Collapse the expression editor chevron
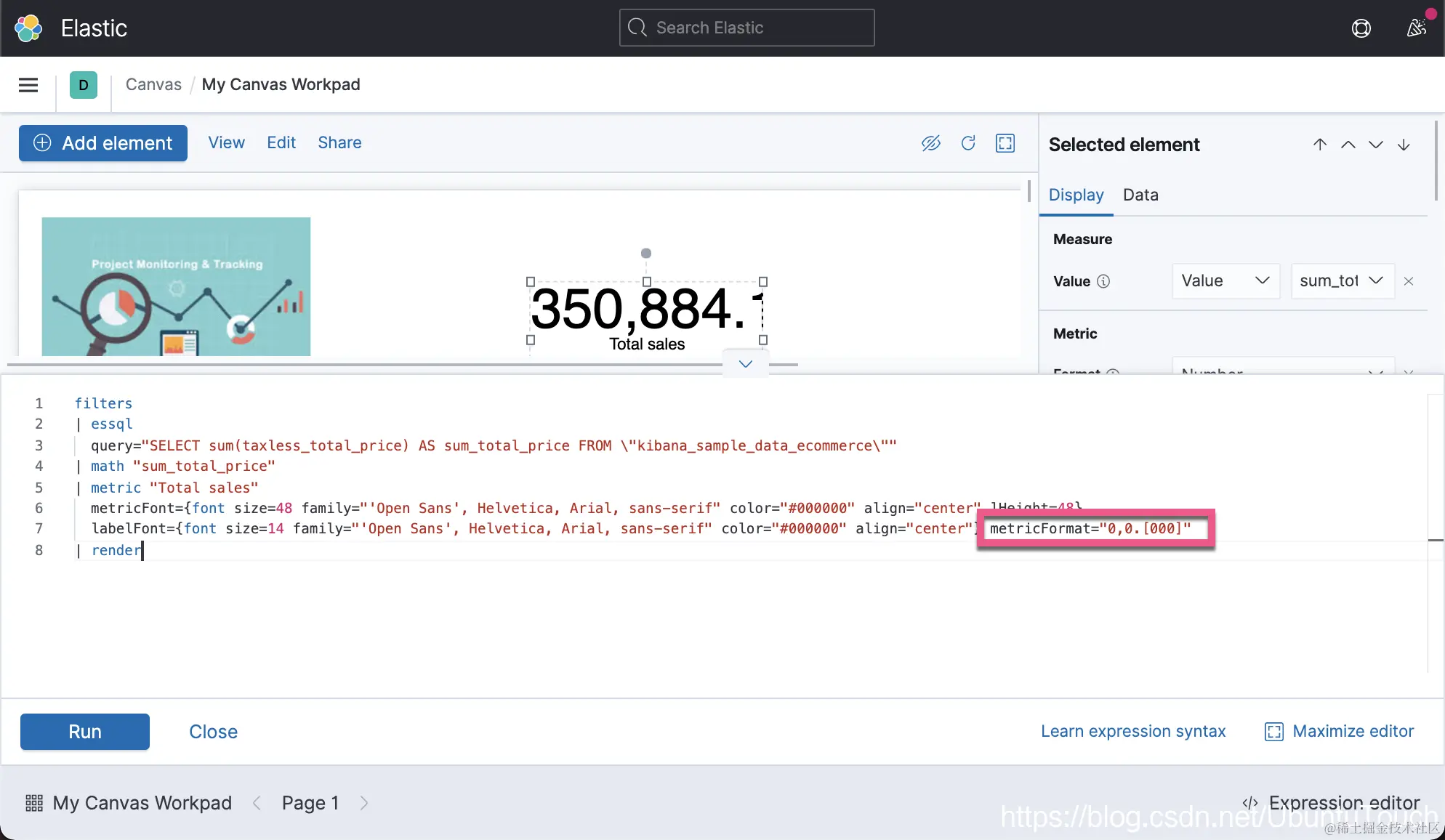The width and height of the screenshot is (1445, 840). click(745, 364)
